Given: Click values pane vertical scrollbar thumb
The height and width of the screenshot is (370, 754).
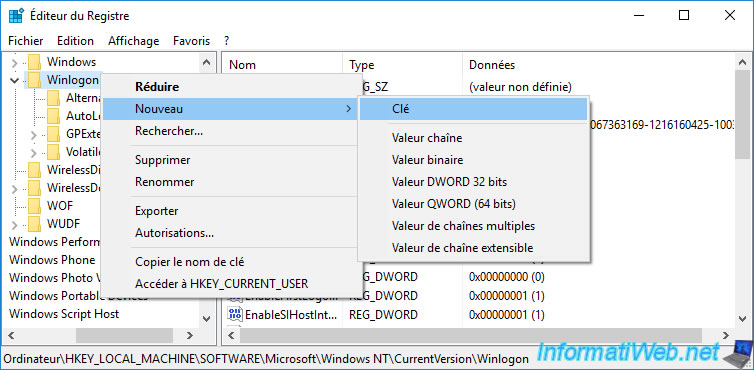Looking at the screenshot, I should tap(743, 115).
